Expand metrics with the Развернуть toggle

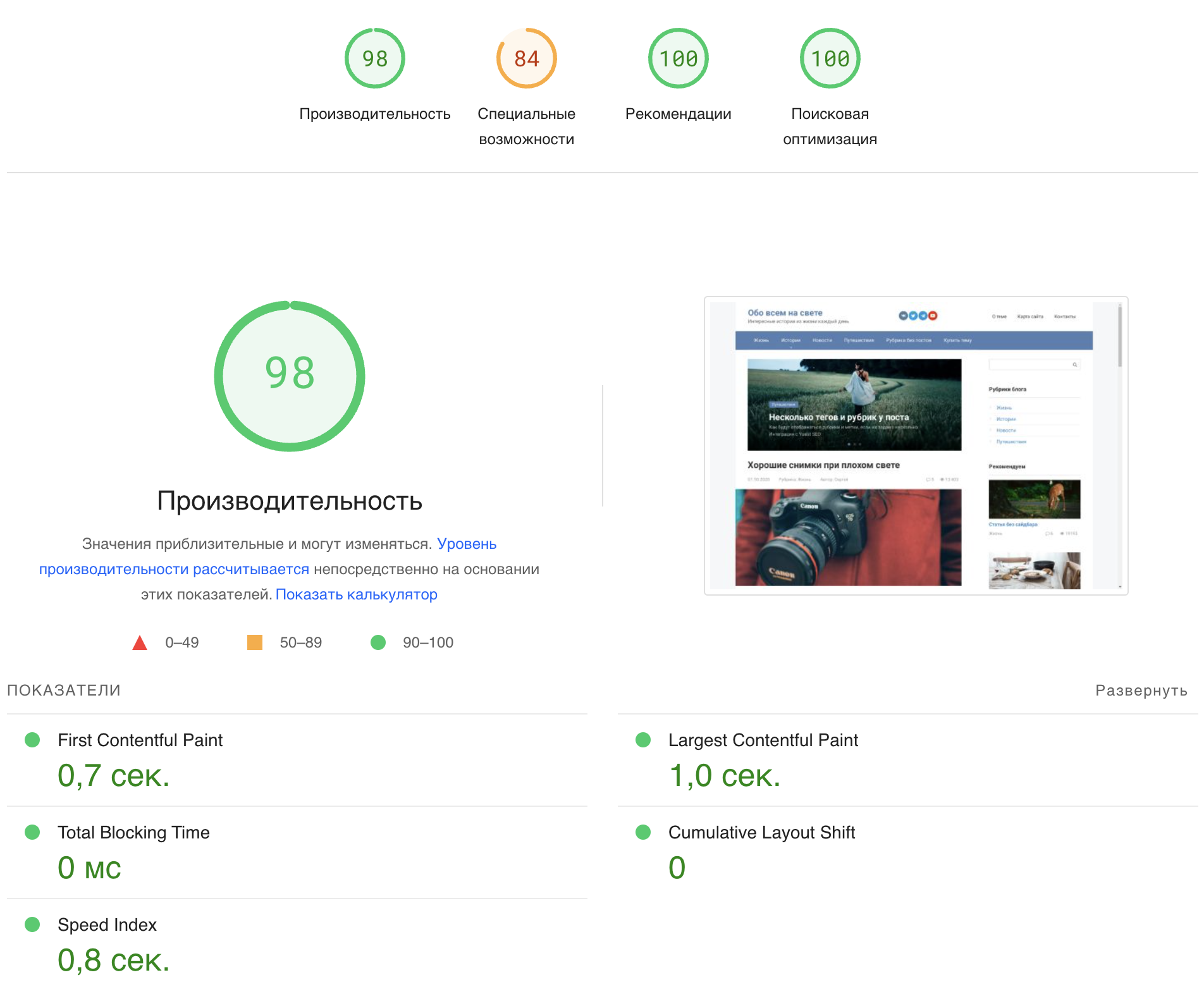(x=1141, y=690)
